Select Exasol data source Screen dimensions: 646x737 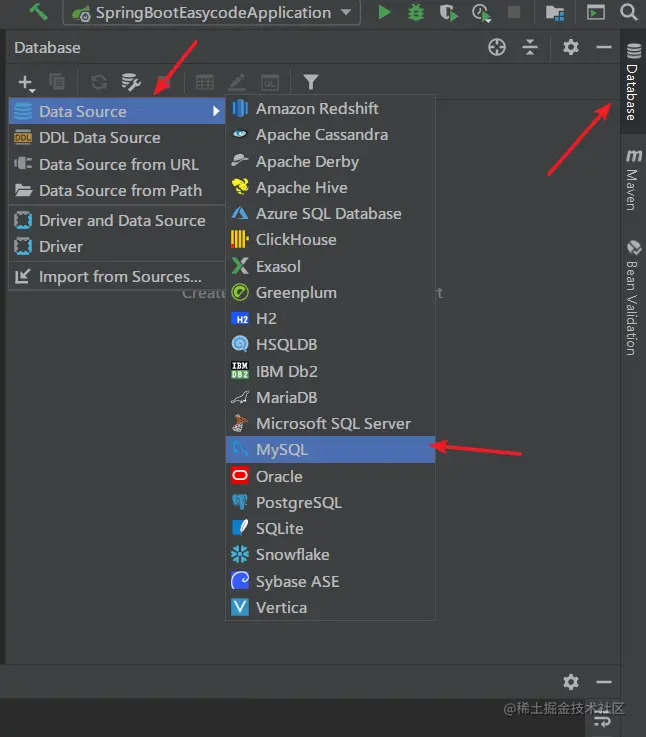[331, 267]
